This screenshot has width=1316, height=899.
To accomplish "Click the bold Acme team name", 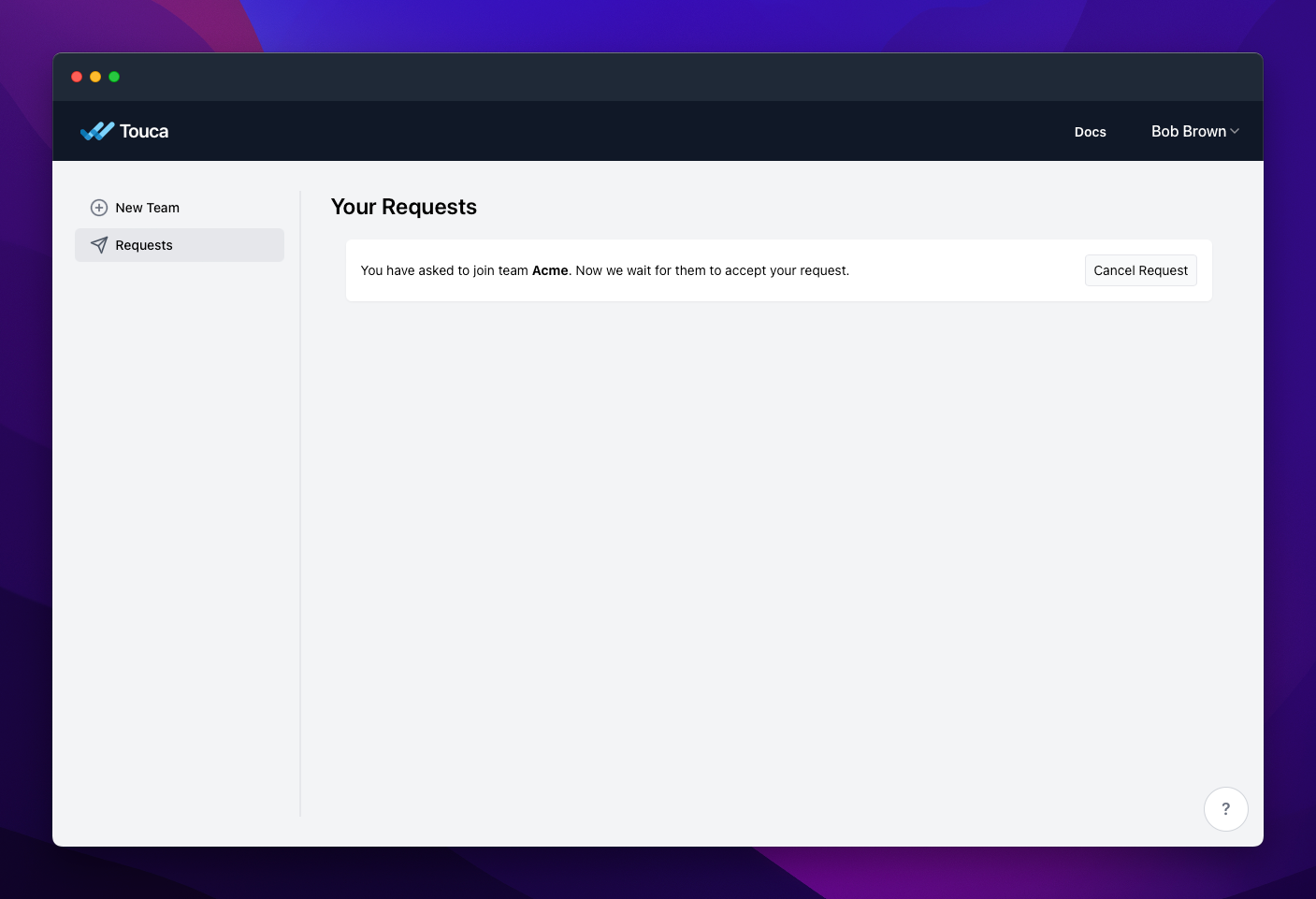I will (550, 270).
